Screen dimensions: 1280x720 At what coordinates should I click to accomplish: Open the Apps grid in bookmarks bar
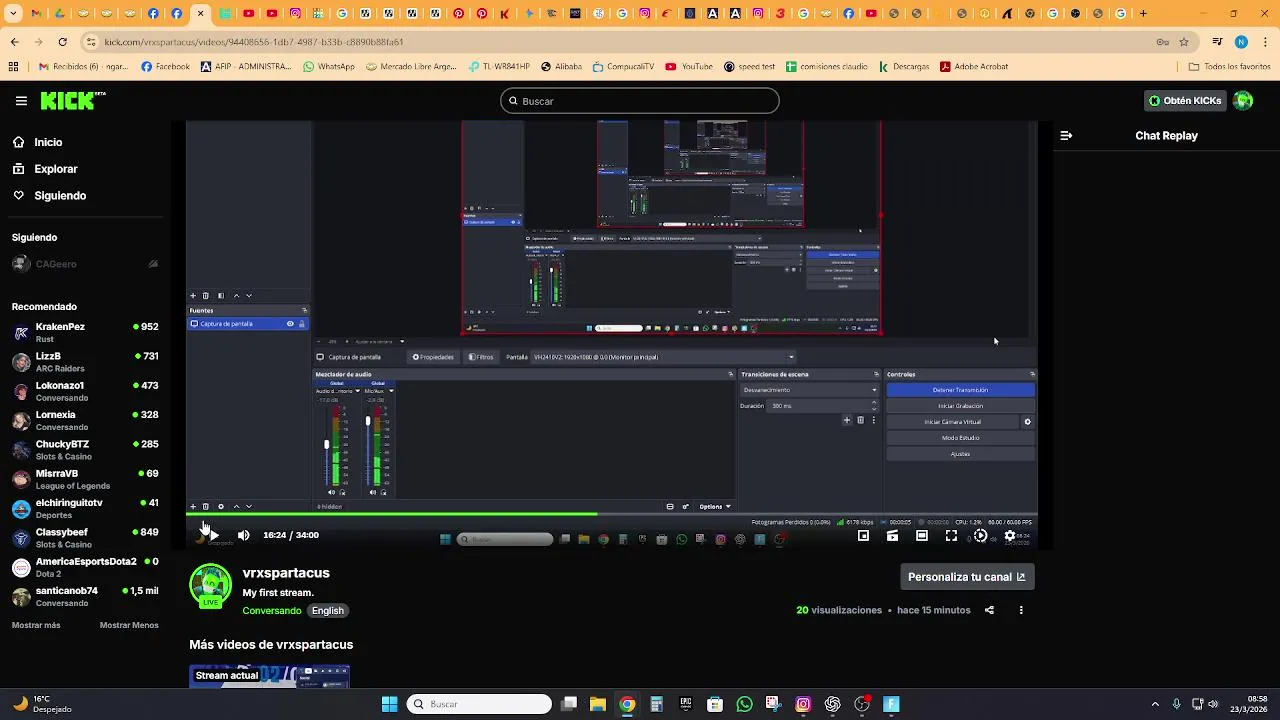pyautogui.click(x=13, y=67)
